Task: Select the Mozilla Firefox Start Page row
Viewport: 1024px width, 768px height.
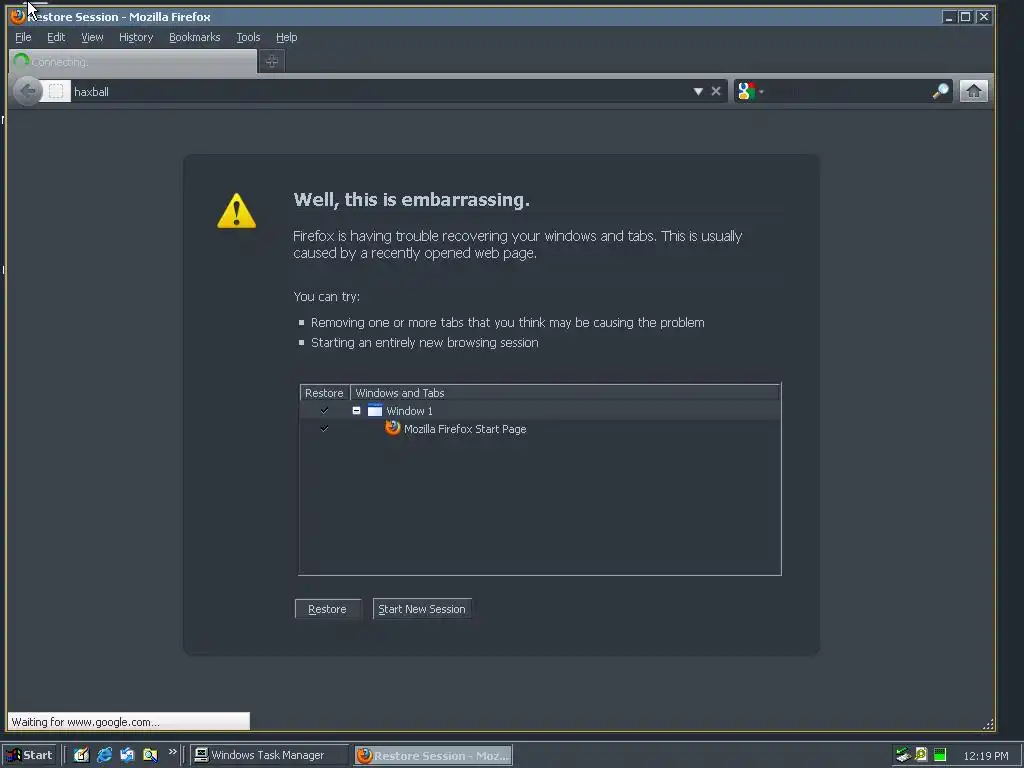Action: tap(539, 429)
